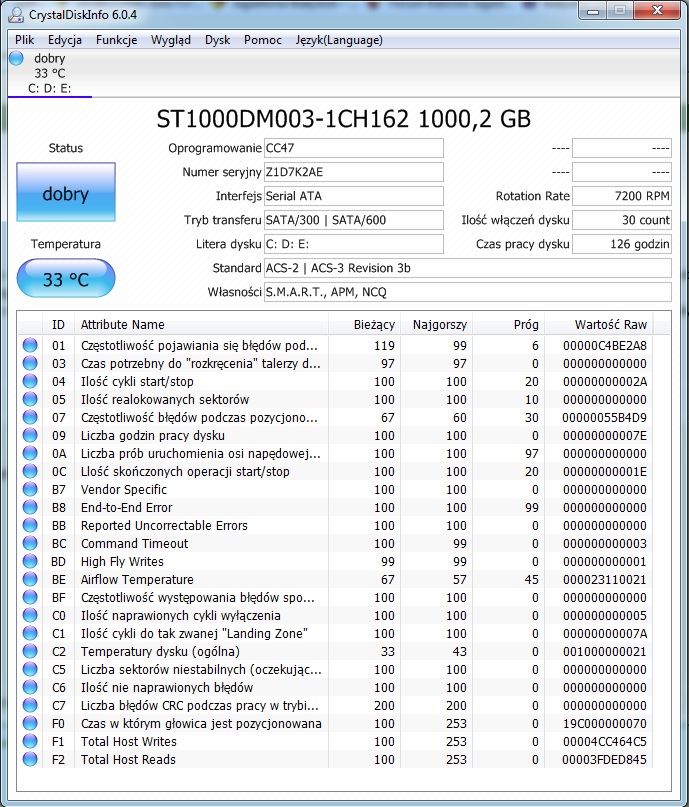
Task: Click the status orb for attribute BF
Action: [x=30, y=597]
